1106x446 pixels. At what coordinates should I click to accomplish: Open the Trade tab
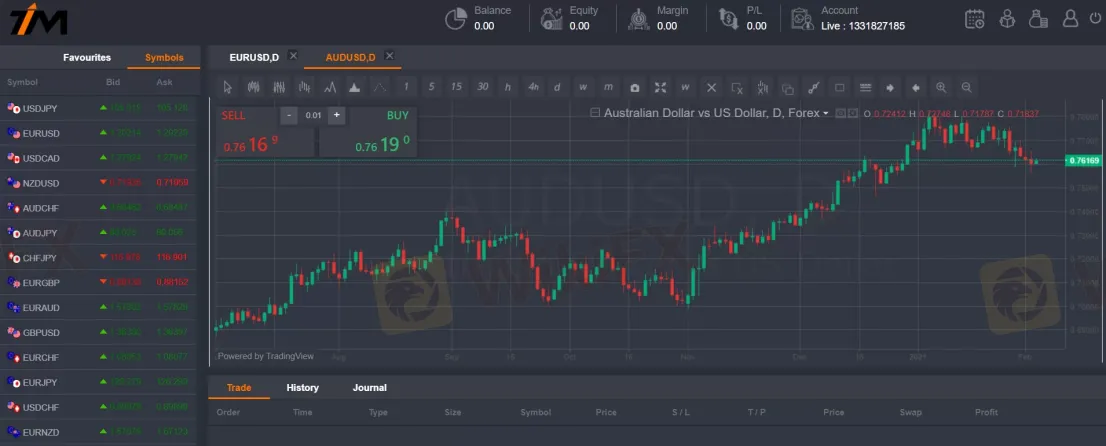(x=239, y=387)
